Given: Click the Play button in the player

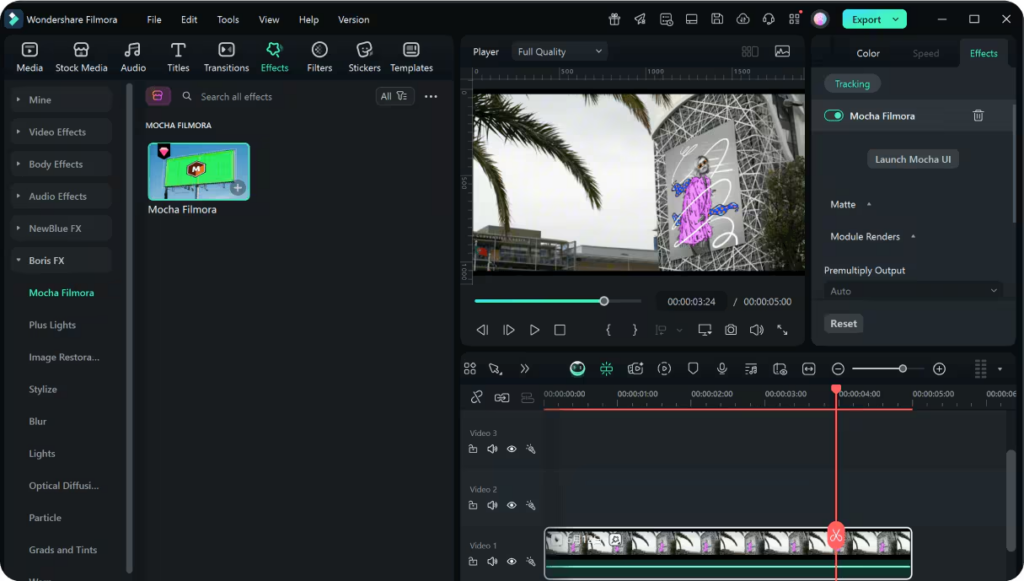Looking at the screenshot, I should click(534, 330).
